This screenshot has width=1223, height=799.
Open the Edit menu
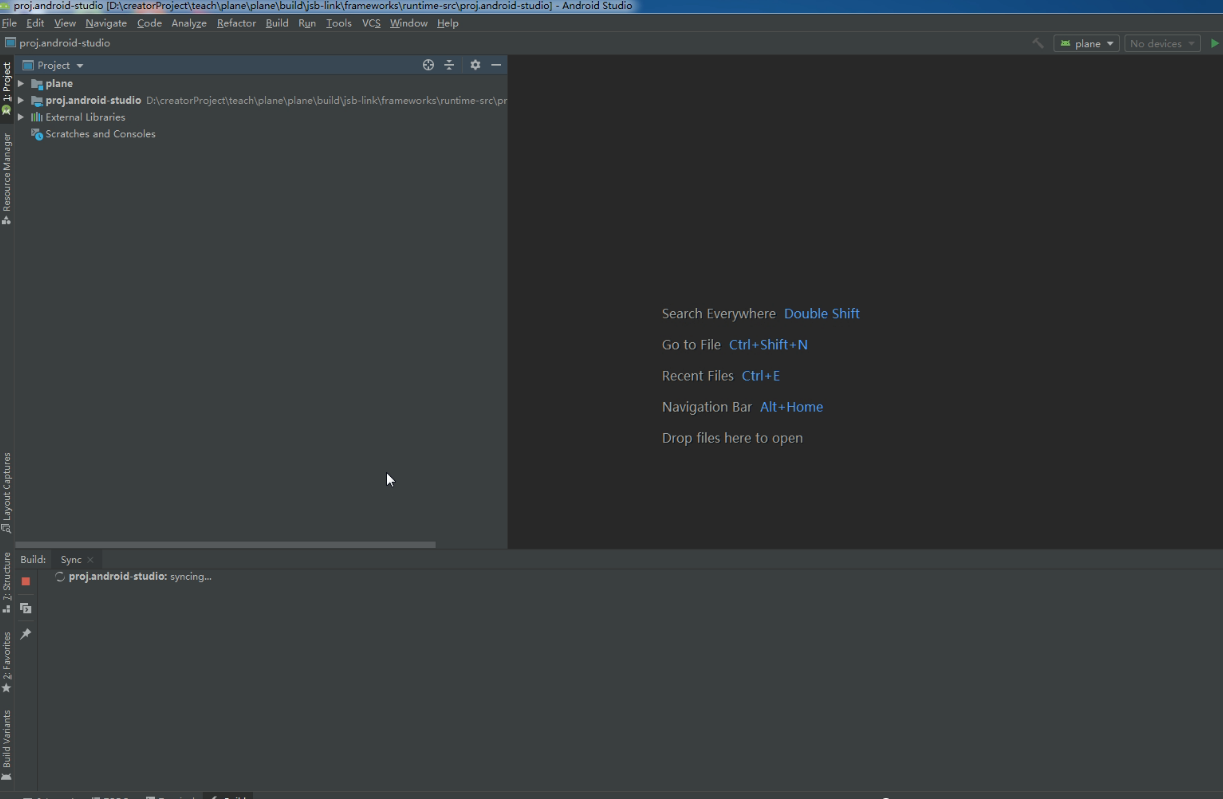(35, 23)
